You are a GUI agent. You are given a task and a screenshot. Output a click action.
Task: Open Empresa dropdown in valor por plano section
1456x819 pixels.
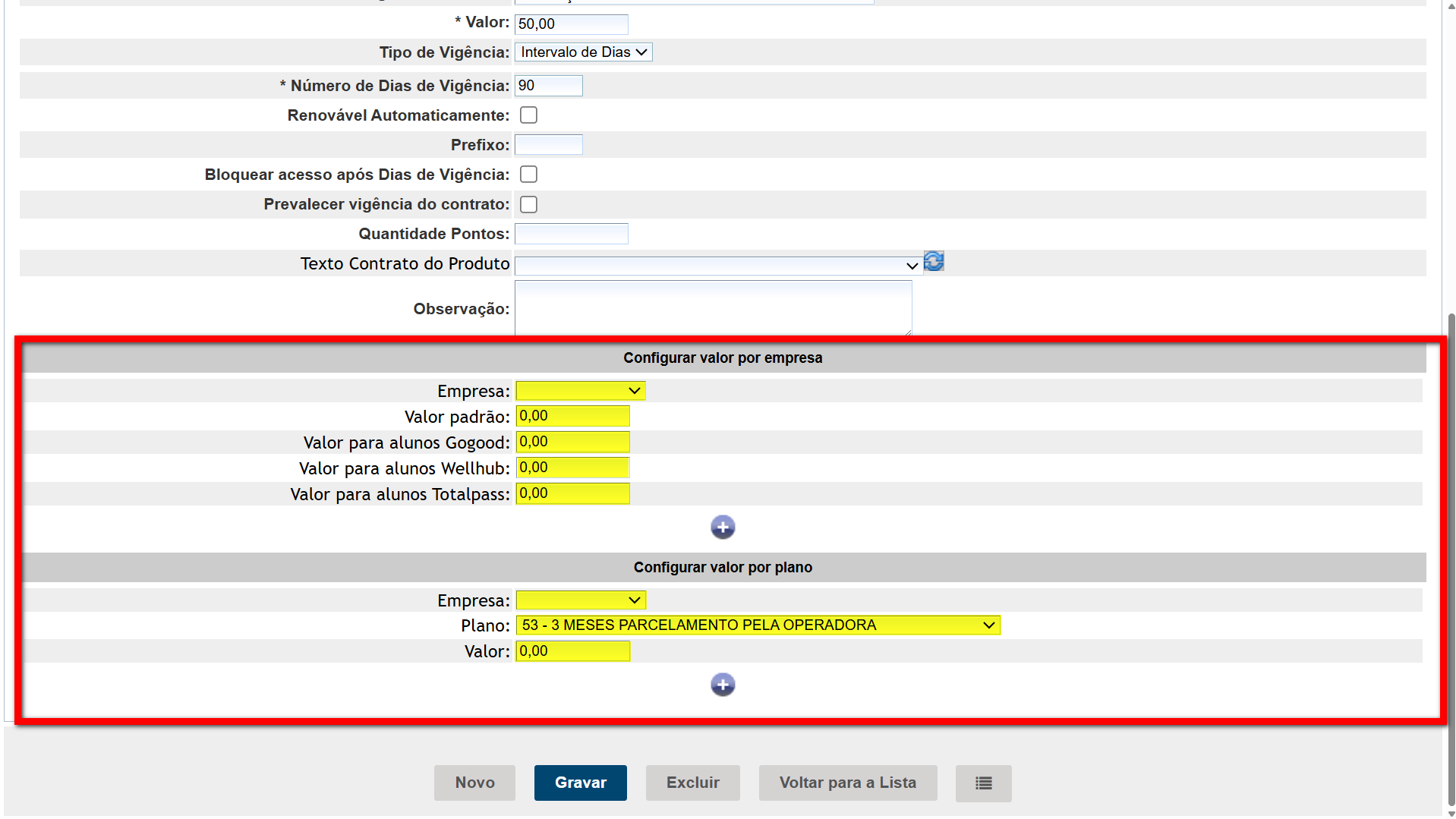580,600
